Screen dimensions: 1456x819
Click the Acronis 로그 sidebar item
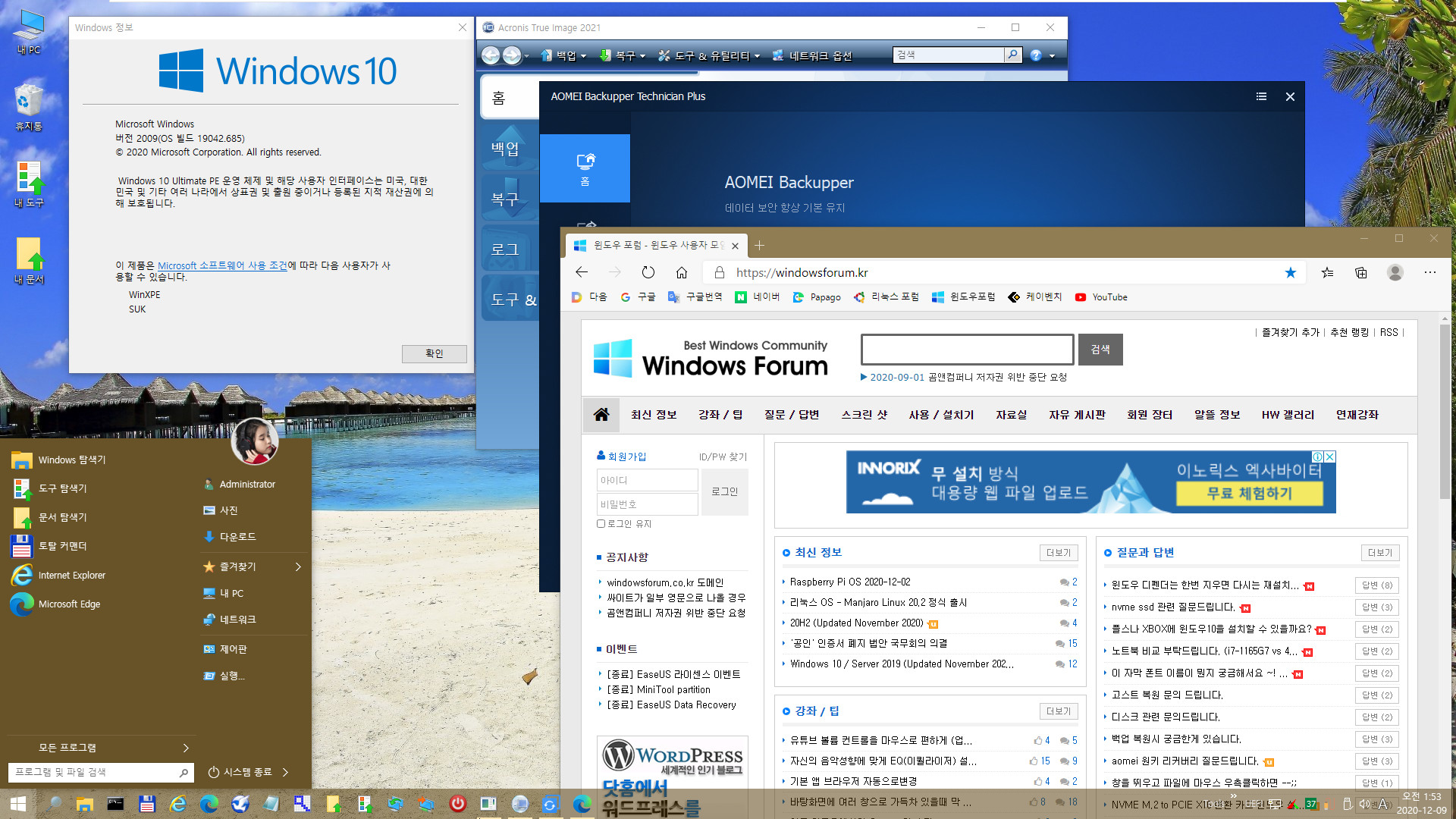pos(507,249)
